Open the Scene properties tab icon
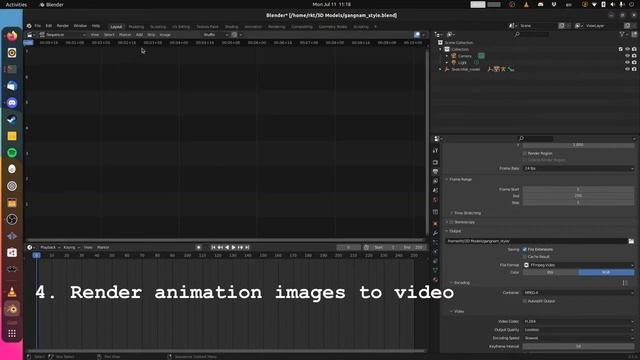This screenshot has width=640, height=360. 436,191
